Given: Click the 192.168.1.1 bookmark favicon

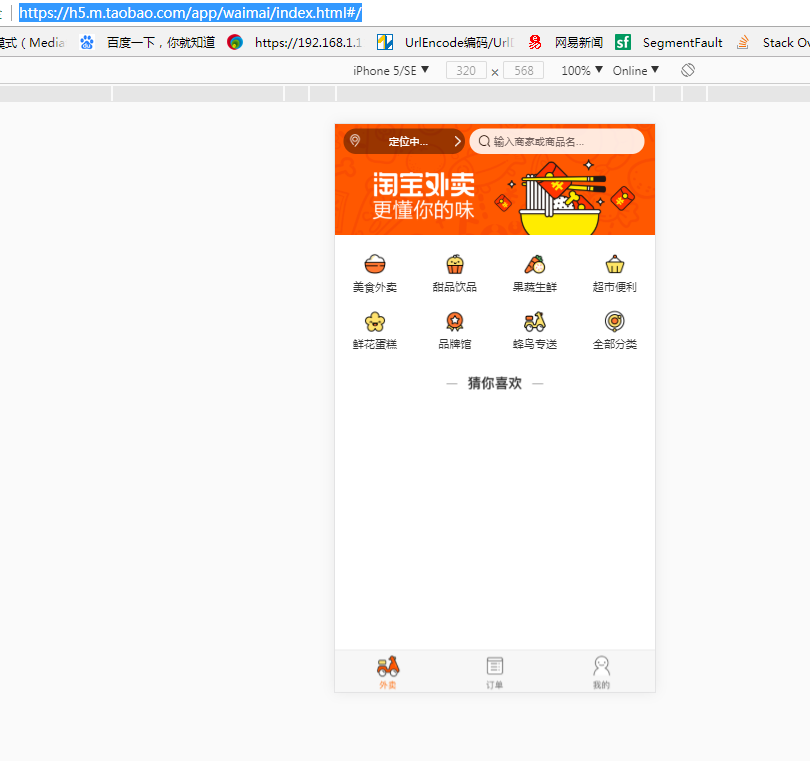Looking at the screenshot, I should click(235, 42).
